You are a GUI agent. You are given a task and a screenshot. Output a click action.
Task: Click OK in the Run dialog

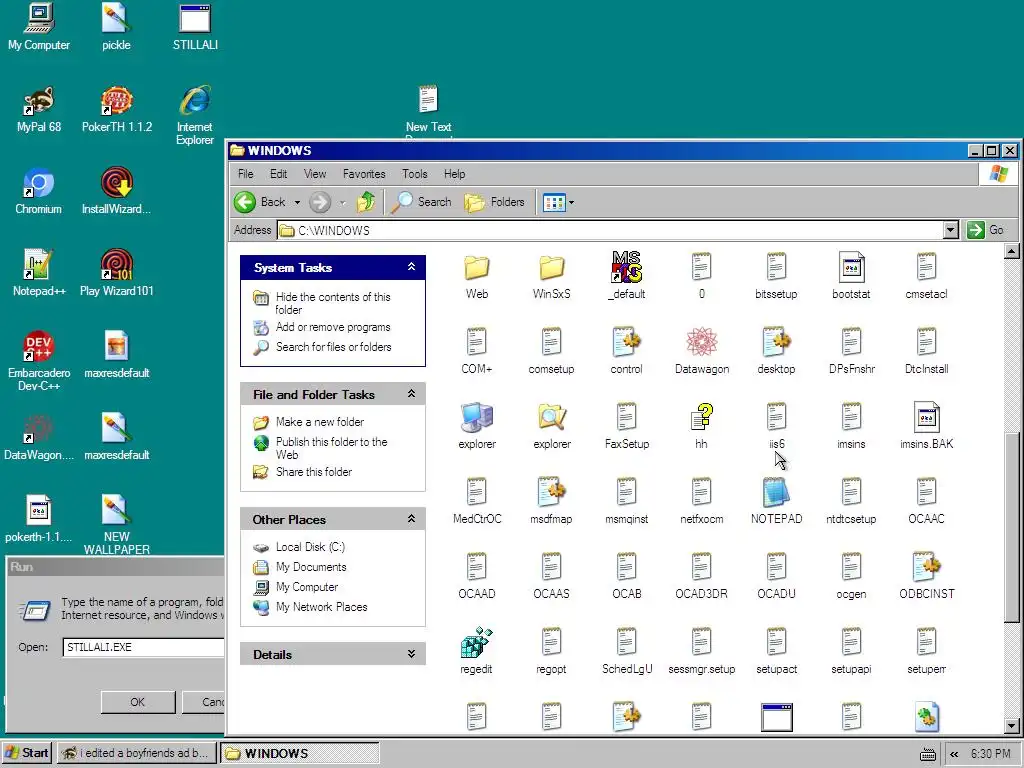(x=138, y=702)
